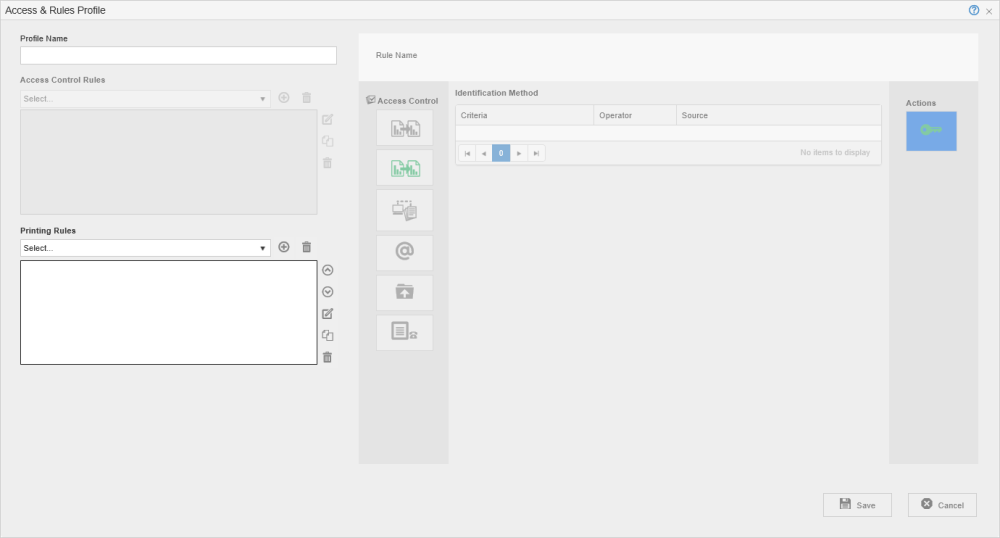Go to first page of criteria grid
Screen dimensions: 1000x538
click(x=467, y=153)
